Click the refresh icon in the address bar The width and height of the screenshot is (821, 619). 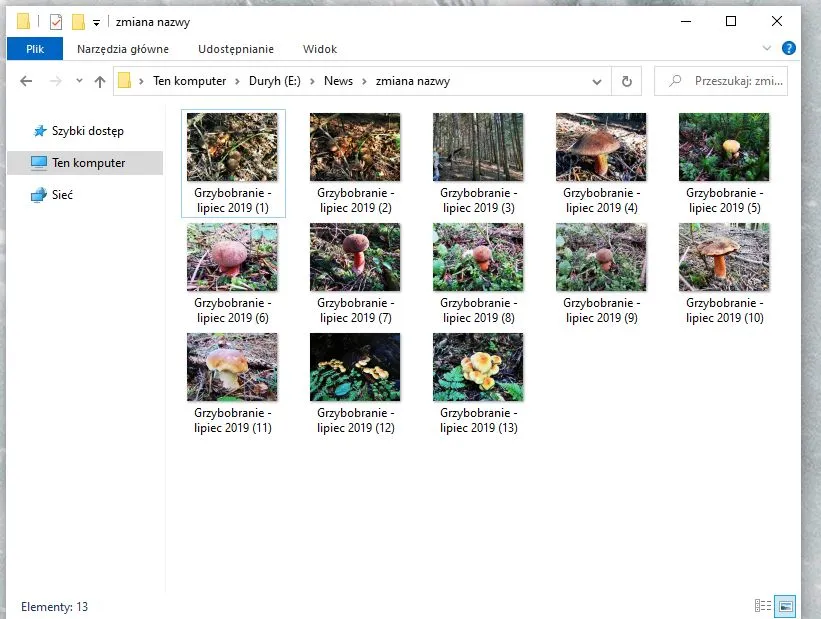(x=625, y=81)
